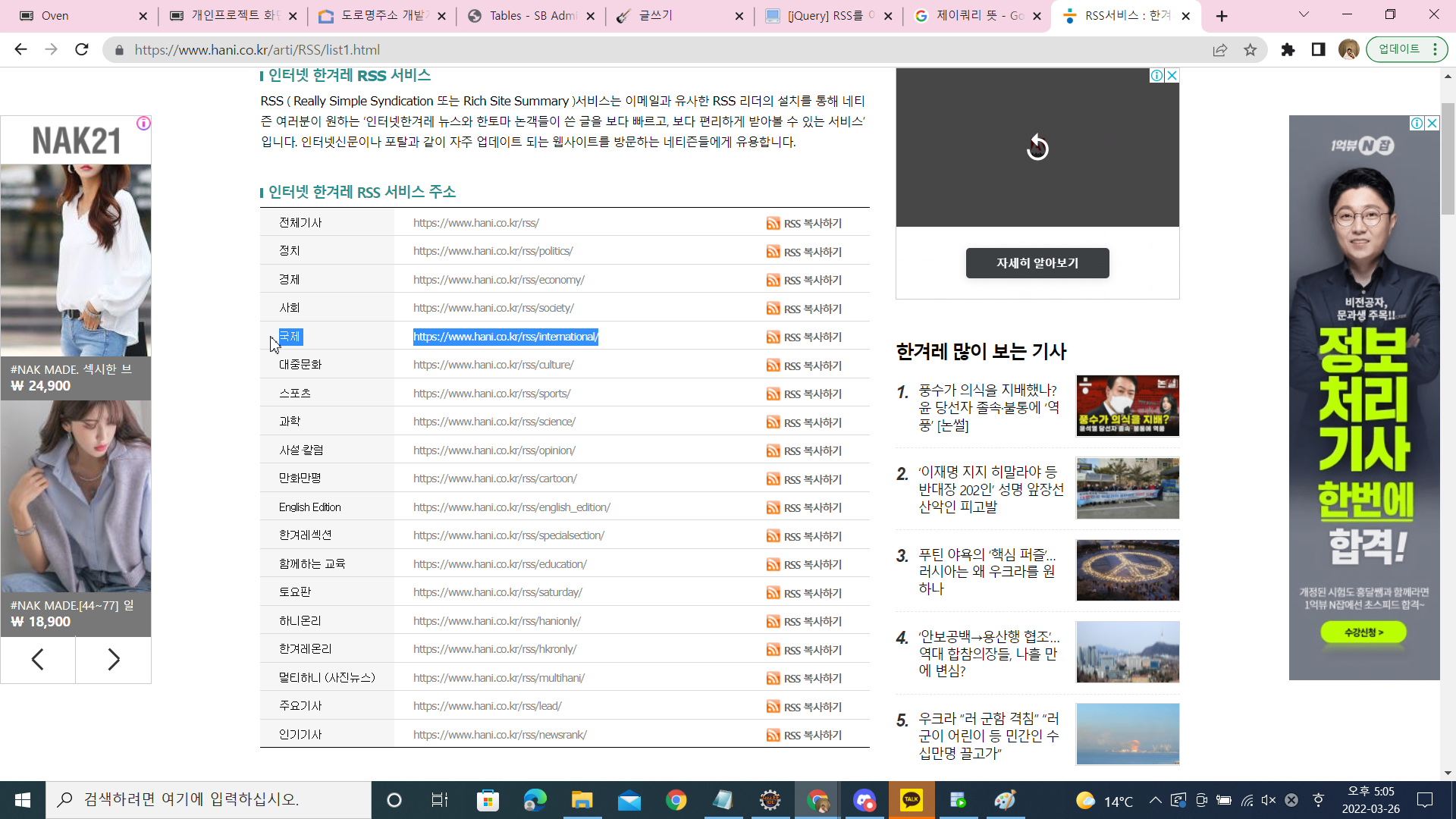
Task: Click RSS 복사하기 for 사회 row
Action: [804, 309]
